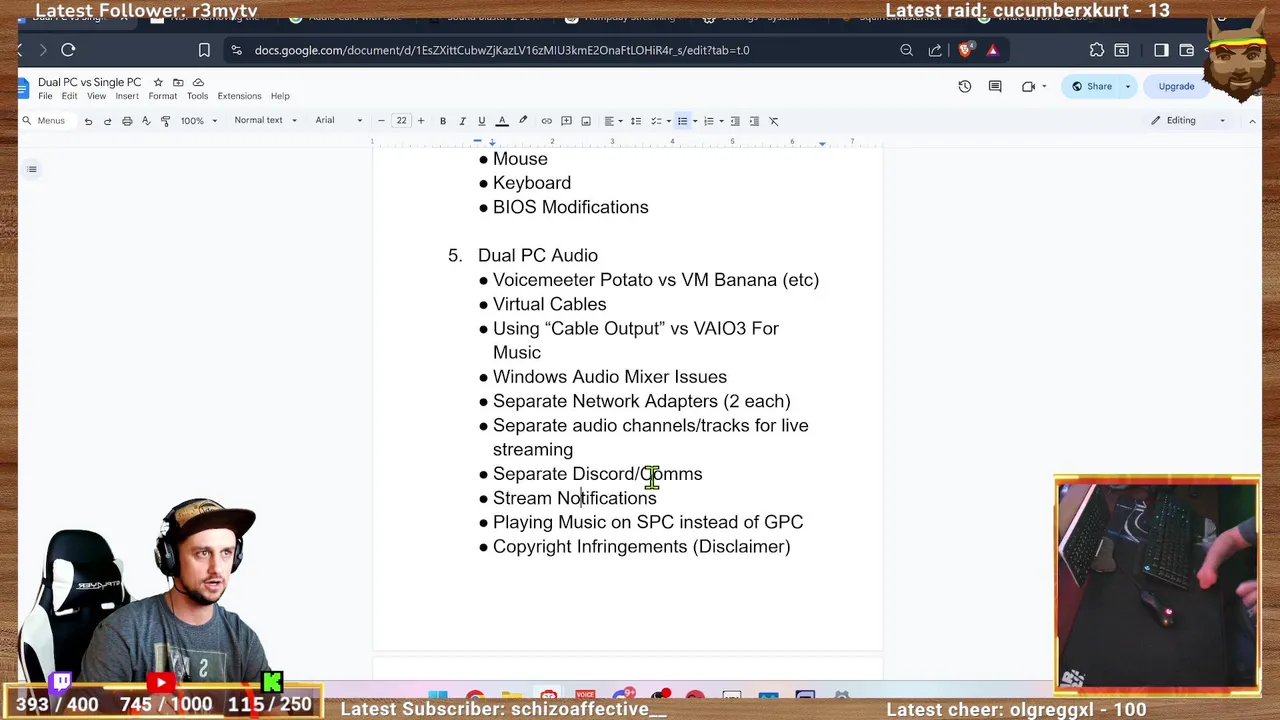Open version history clock icon
The image size is (1280, 720).
point(964,86)
